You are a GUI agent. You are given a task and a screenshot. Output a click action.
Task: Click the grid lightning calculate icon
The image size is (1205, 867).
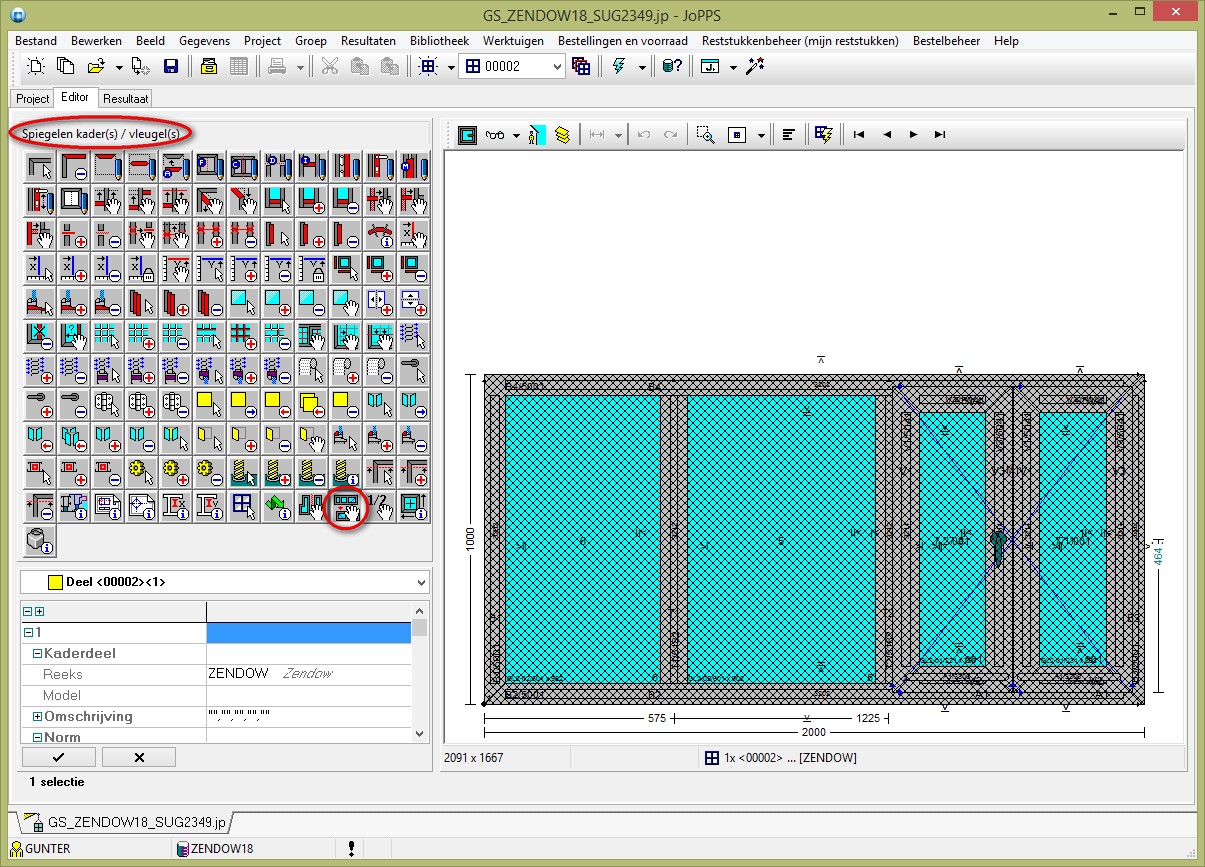click(x=824, y=134)
